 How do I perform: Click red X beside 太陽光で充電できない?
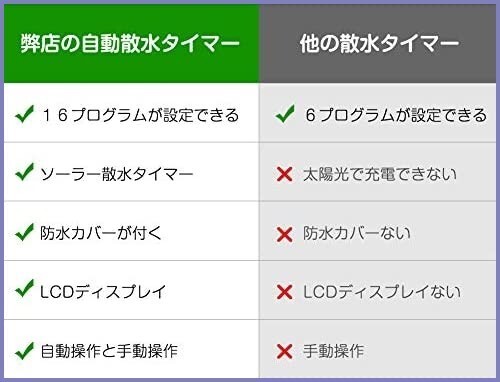(285, 174)
